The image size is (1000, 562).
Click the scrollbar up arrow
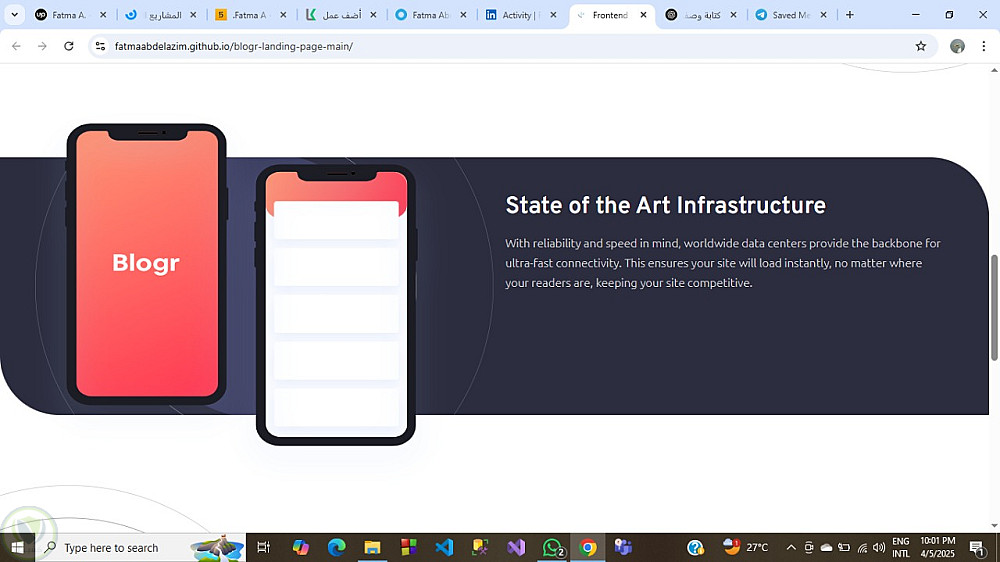point(994,70)
